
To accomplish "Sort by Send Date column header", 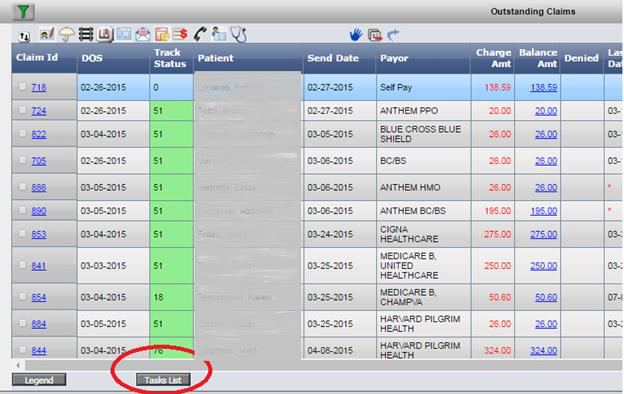I will [333, 58].
